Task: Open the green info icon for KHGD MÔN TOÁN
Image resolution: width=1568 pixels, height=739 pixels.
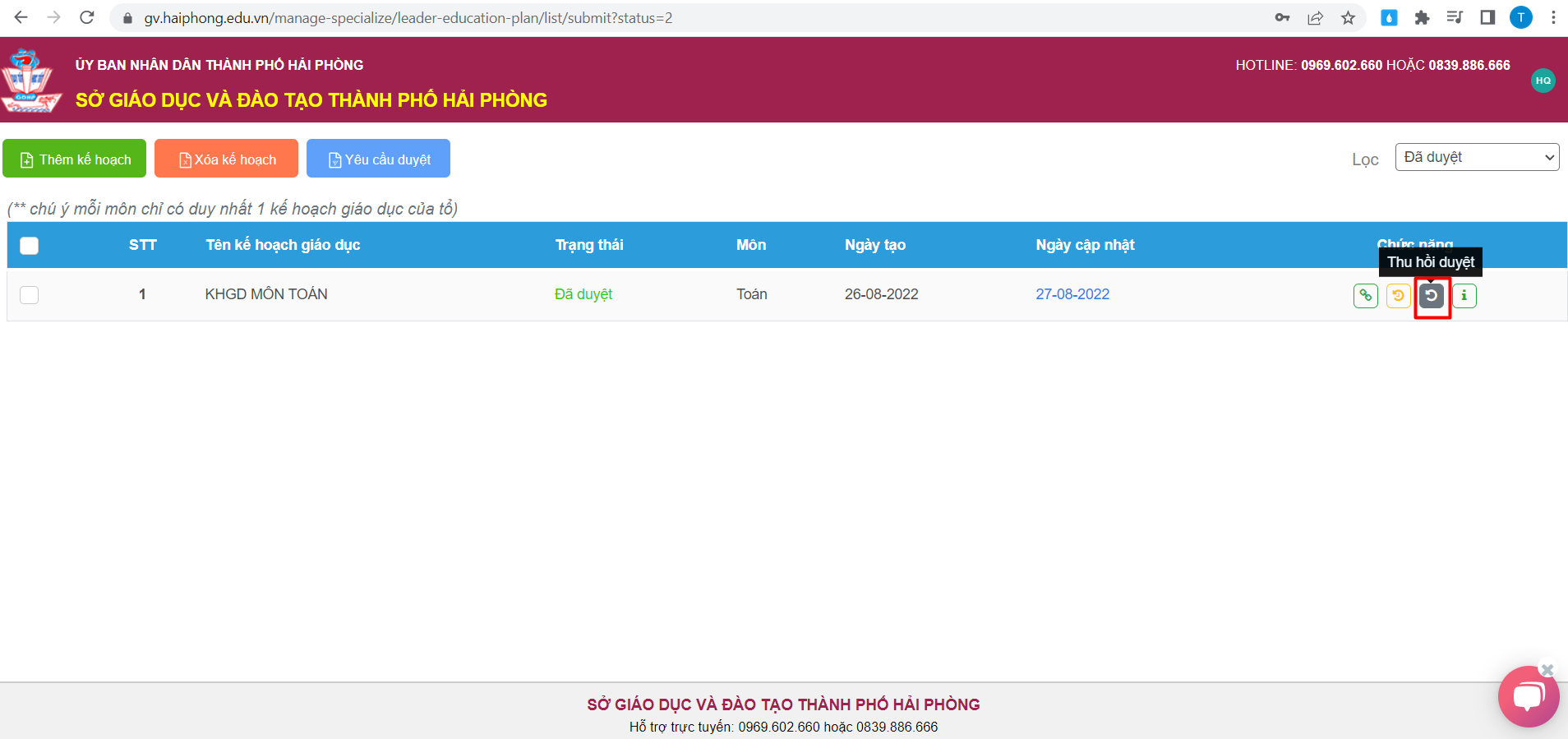Action: pos(1464,295)
